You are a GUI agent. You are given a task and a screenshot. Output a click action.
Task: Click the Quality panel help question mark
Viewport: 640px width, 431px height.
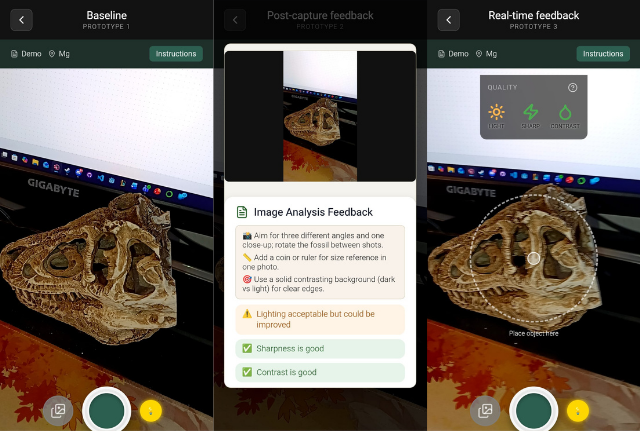tap(572, 88)
